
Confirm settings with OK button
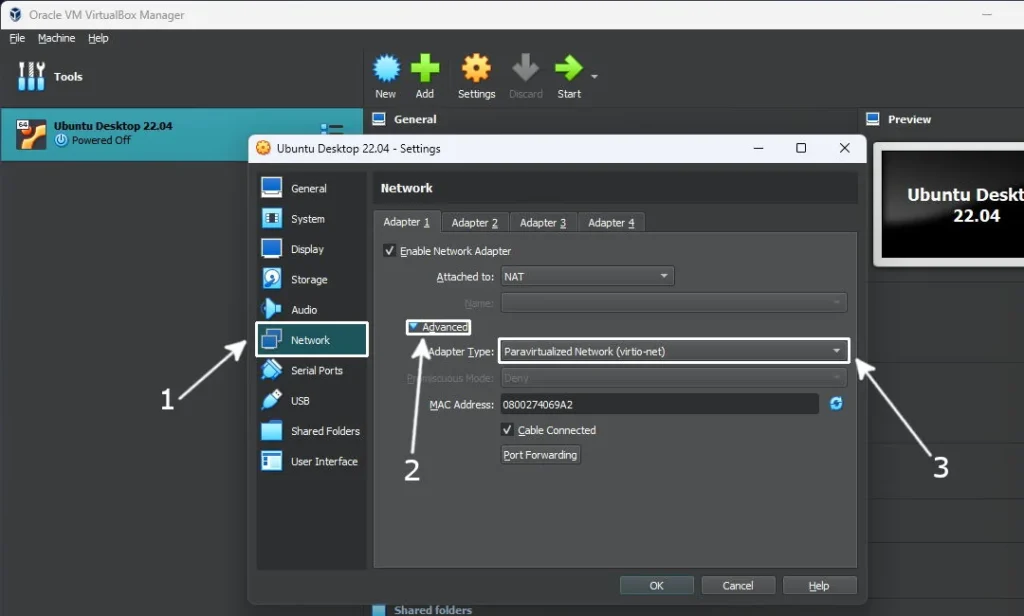point(656,585)
